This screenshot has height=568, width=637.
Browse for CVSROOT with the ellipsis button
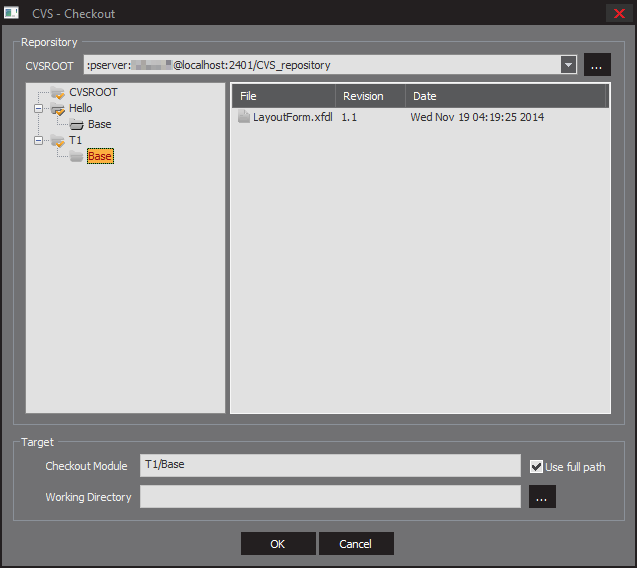click(x=597, y=65)
